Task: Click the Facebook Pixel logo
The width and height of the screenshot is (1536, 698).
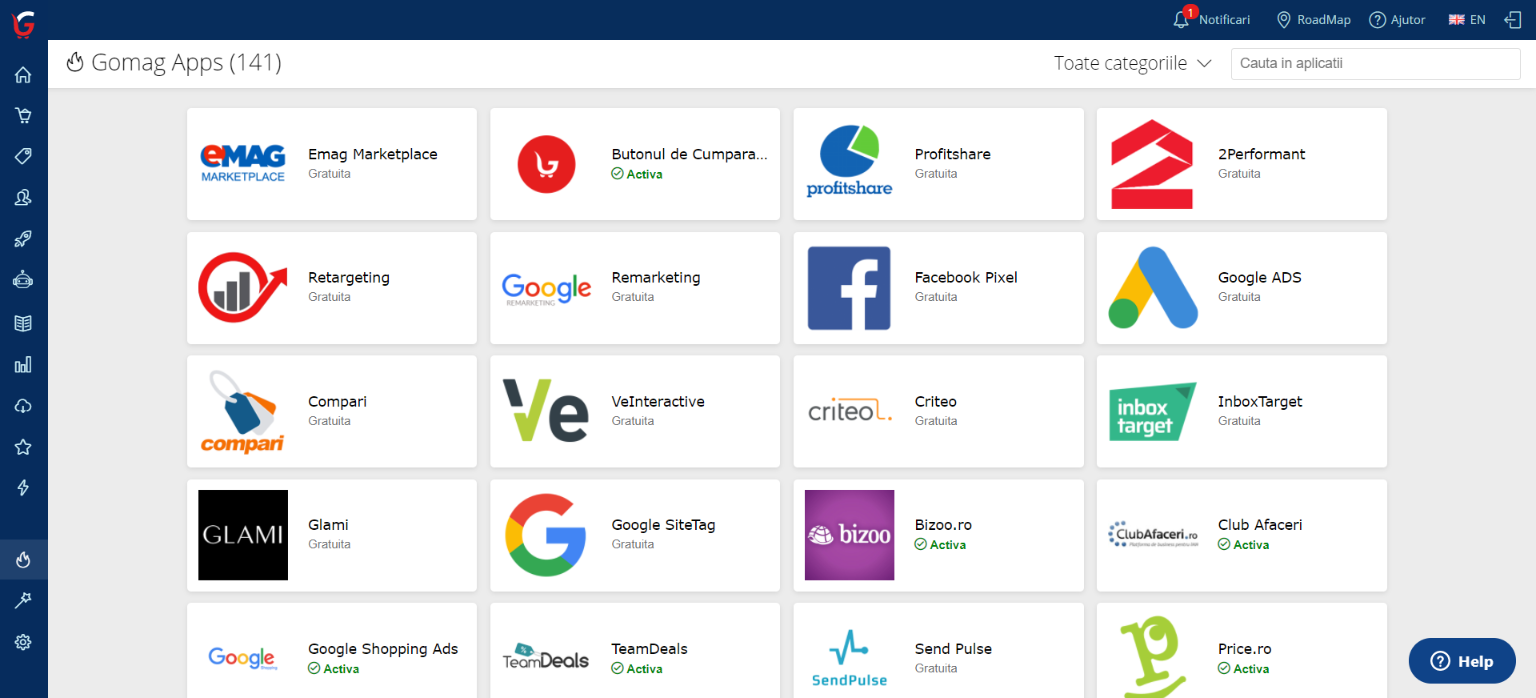Action: (849, 288)
